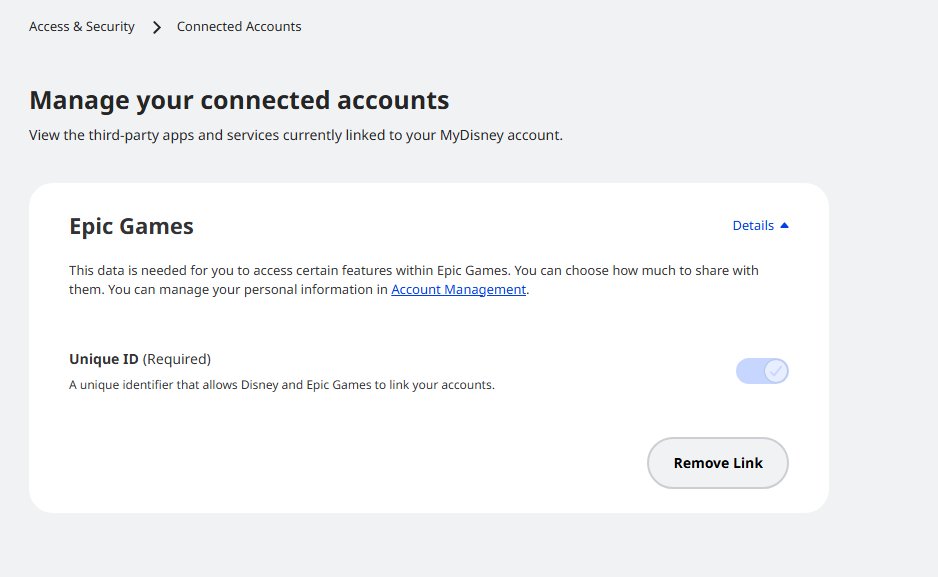Click the Unique ID (Required) label
This screenshot has width=938, height=577.
140,359
